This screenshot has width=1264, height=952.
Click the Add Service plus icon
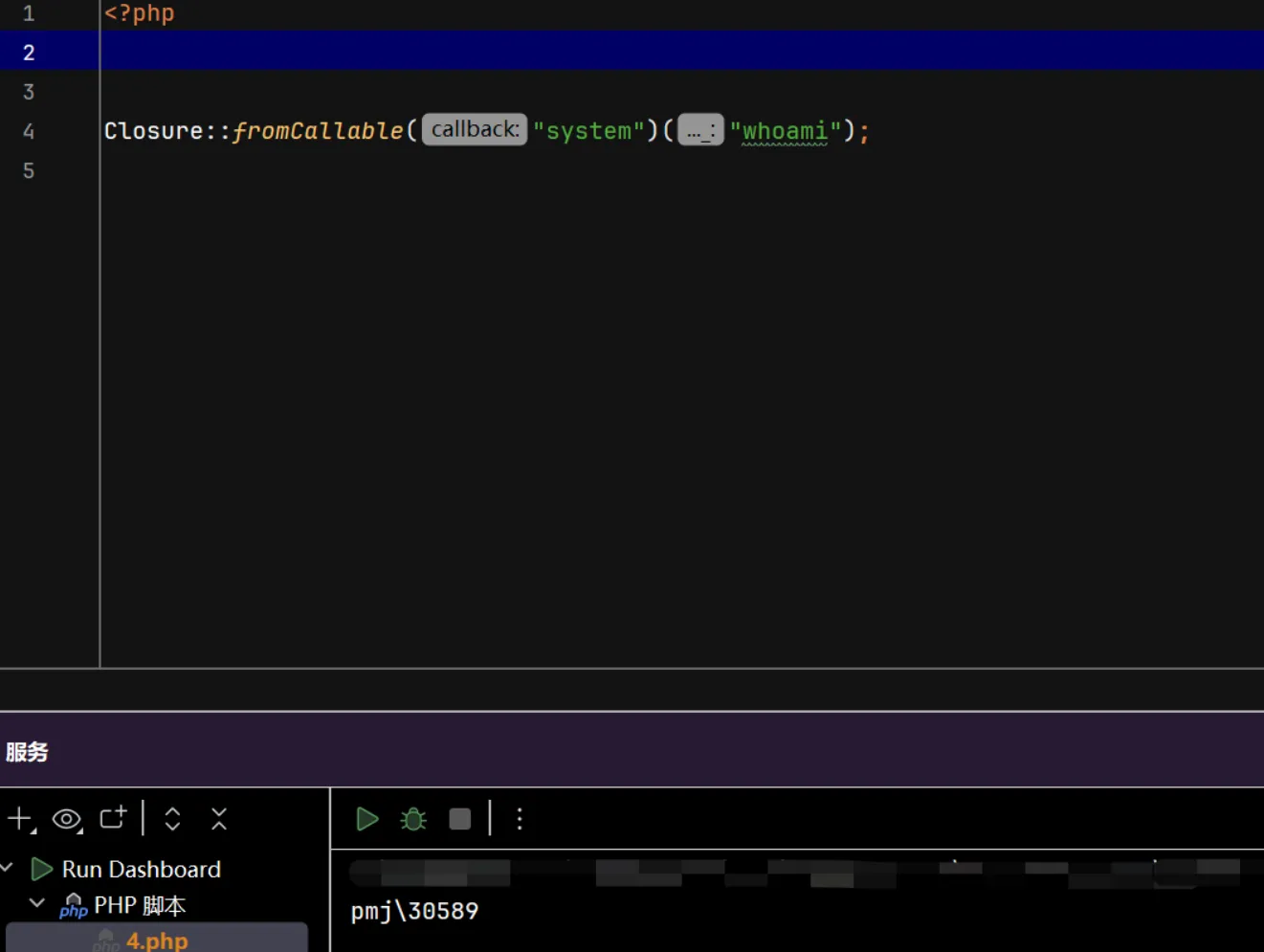[x=19, y=819]
